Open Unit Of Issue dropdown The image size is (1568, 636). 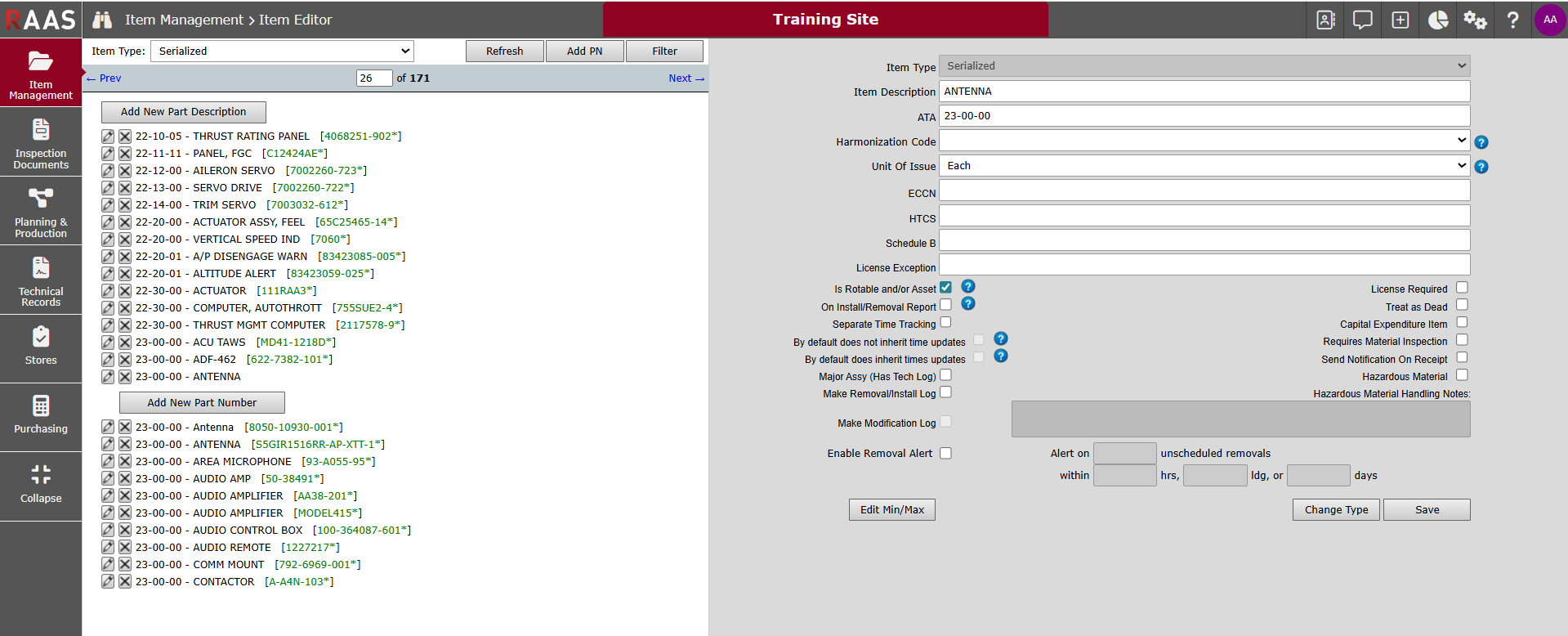(1204, 166)
